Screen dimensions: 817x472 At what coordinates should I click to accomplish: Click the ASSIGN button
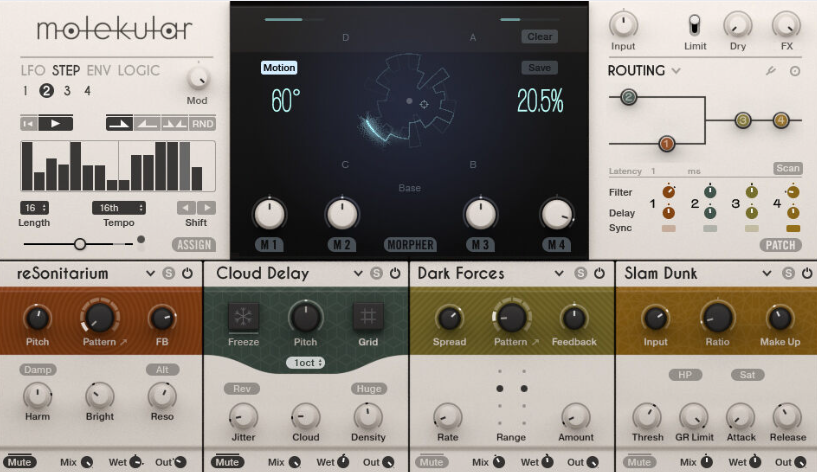pos(193,244)
